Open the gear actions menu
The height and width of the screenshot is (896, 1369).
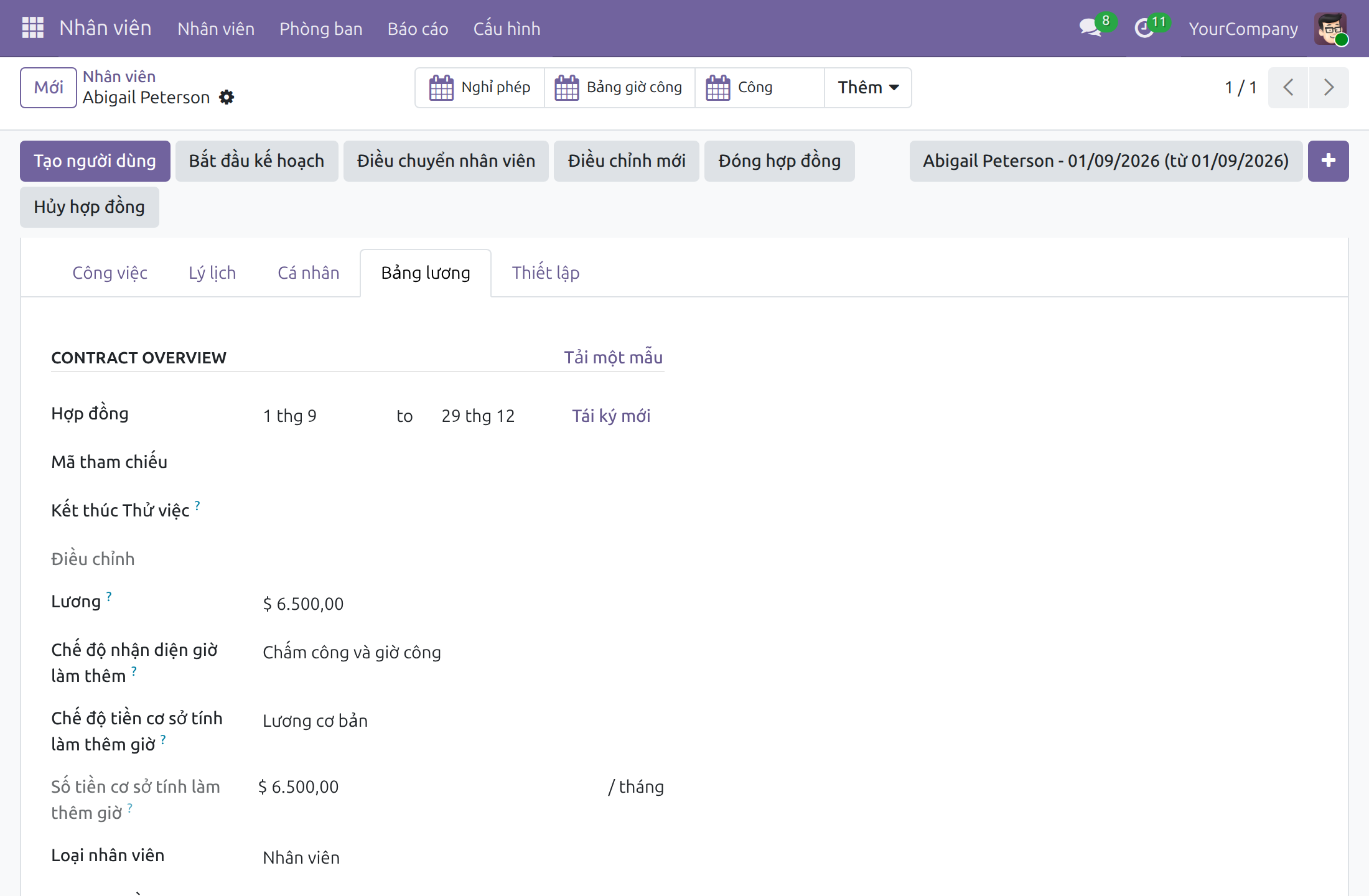tap(227, 98)
